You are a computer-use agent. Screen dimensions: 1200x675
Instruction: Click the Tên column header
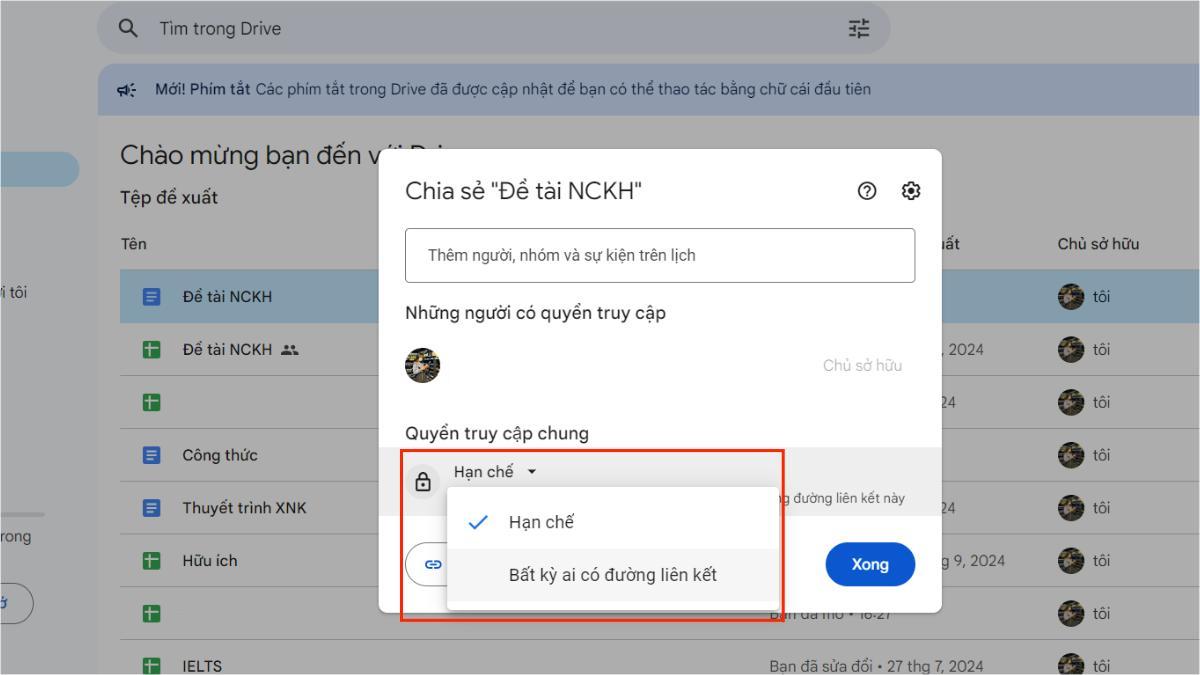pos(133,244)
